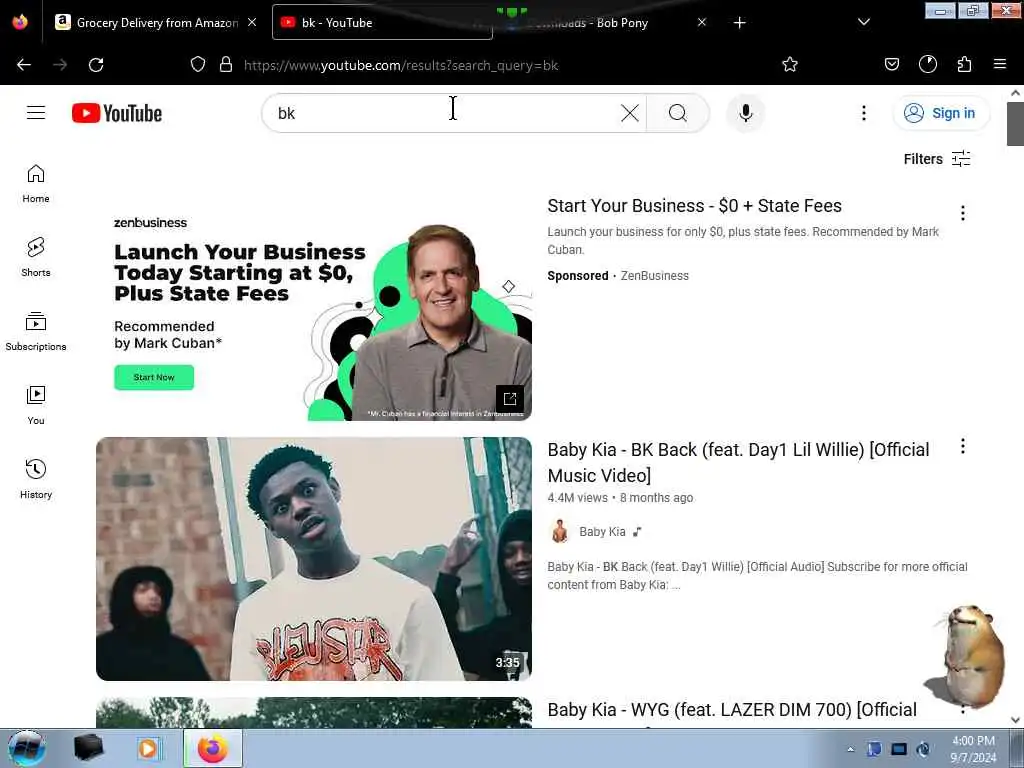Open the Pocket save icon
This screenshot has width=1024, height=768.
click(x=891, y=64)
